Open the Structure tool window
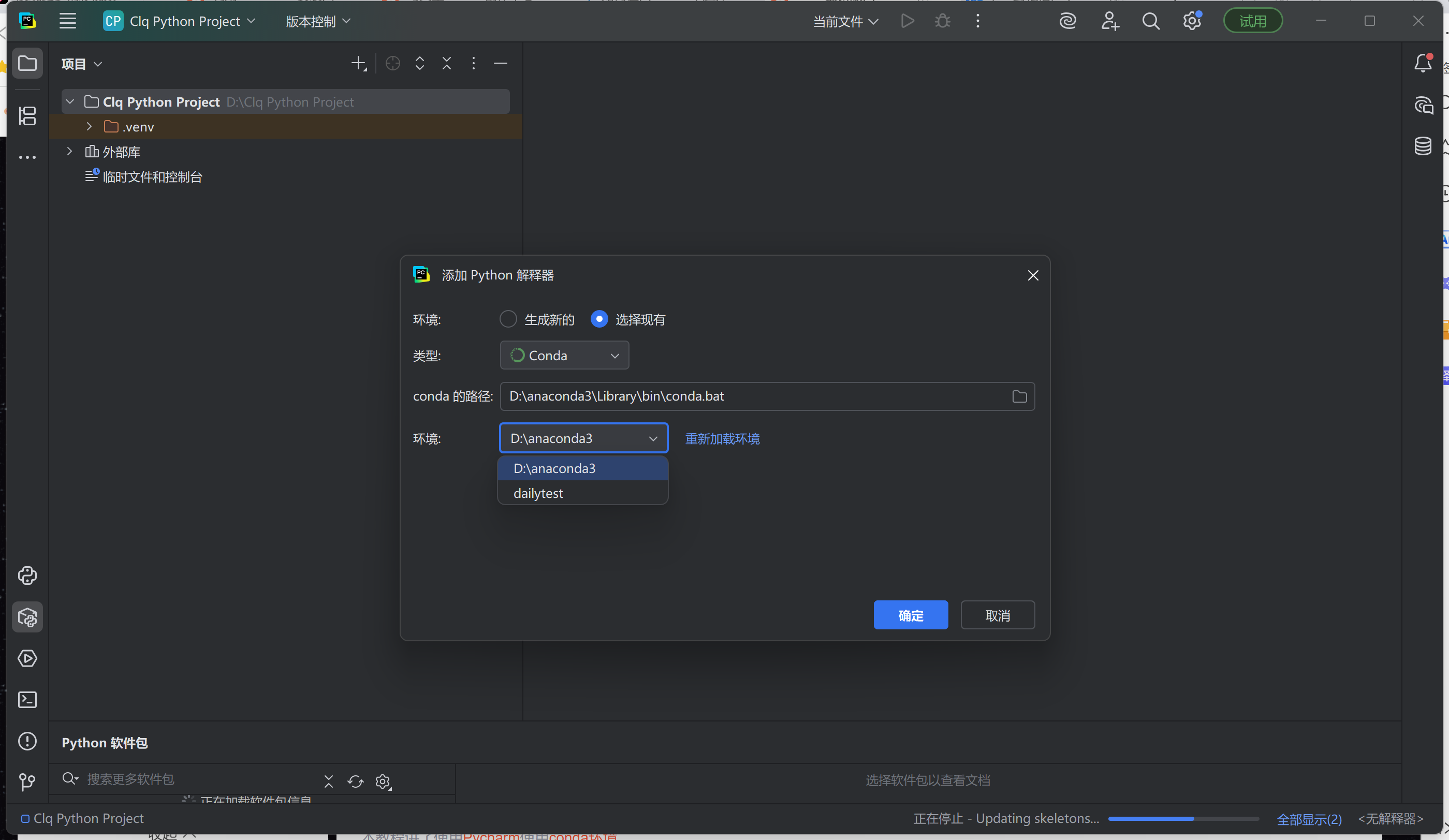This screenshot has height=840, width=1449. (27, 115)
